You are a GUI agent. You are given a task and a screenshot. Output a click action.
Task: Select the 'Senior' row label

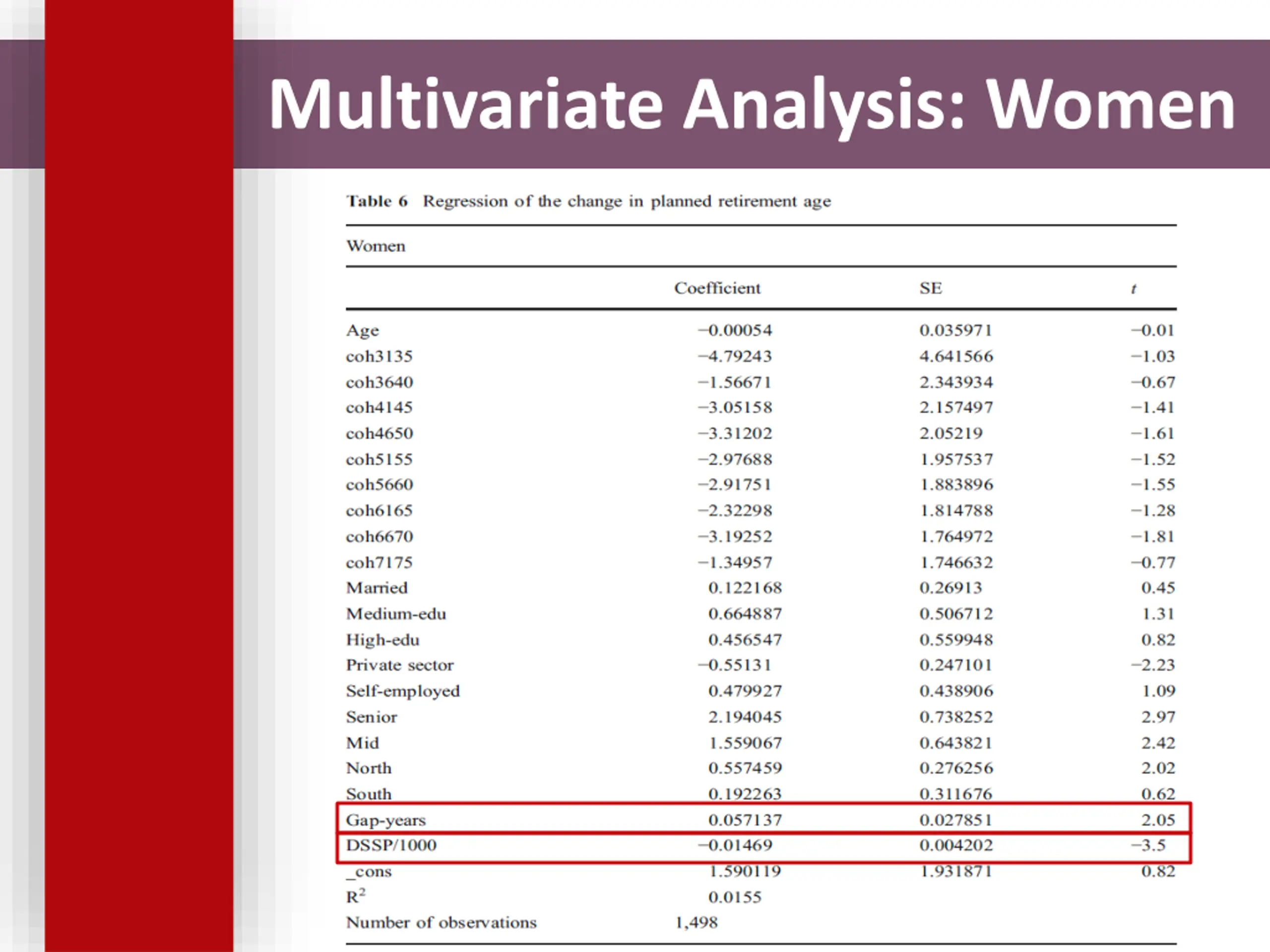372,716
